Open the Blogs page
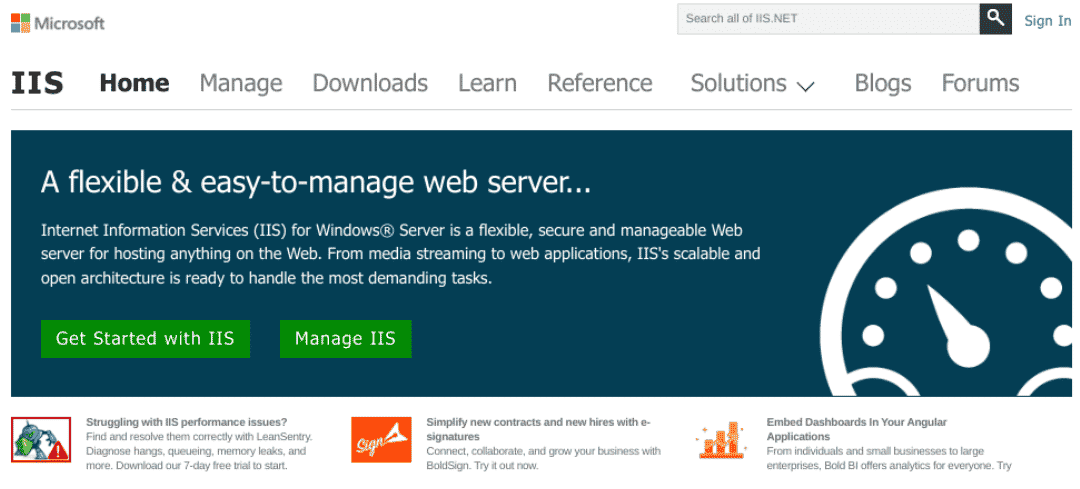1080x489 pixels. (x=883, y=83)
